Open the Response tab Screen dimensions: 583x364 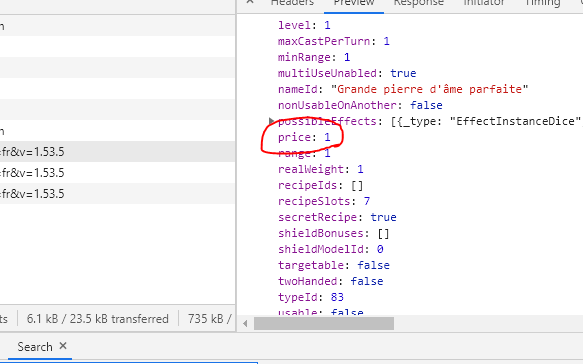pos(419,3)
